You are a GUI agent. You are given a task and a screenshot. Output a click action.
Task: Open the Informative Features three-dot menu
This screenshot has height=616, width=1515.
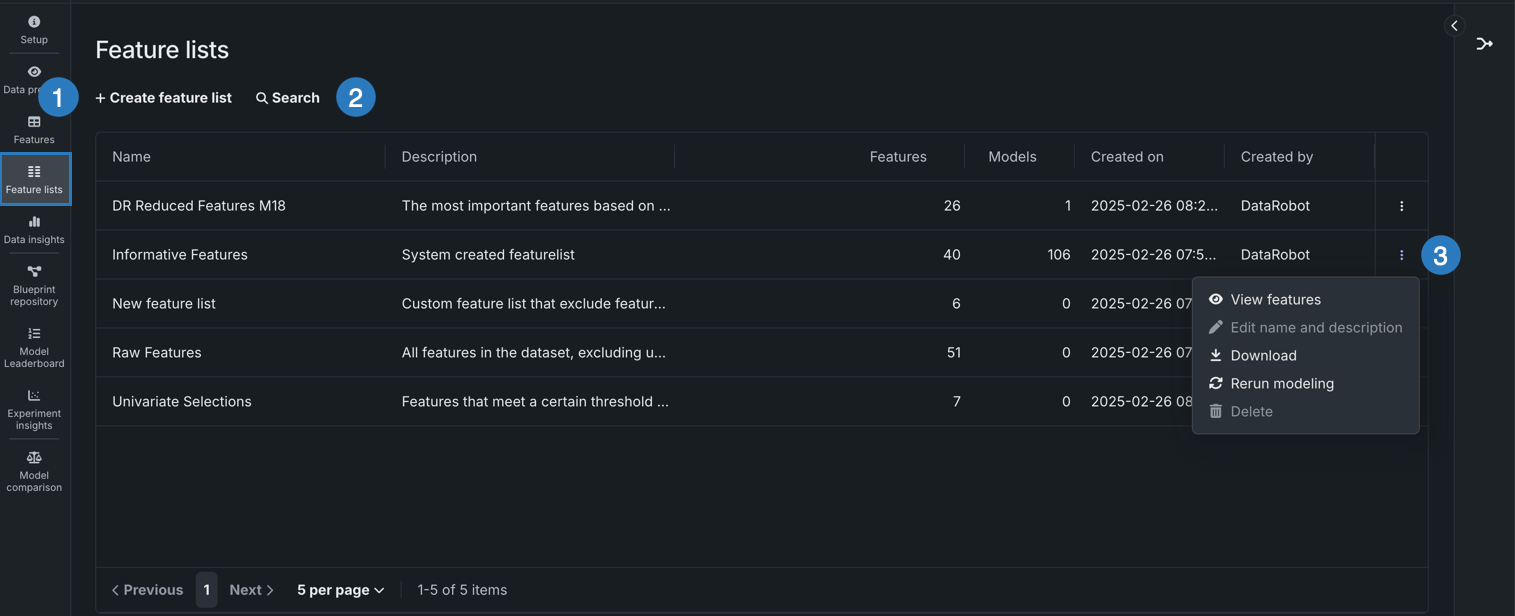pyautogui.click(x=1401, y=255)
